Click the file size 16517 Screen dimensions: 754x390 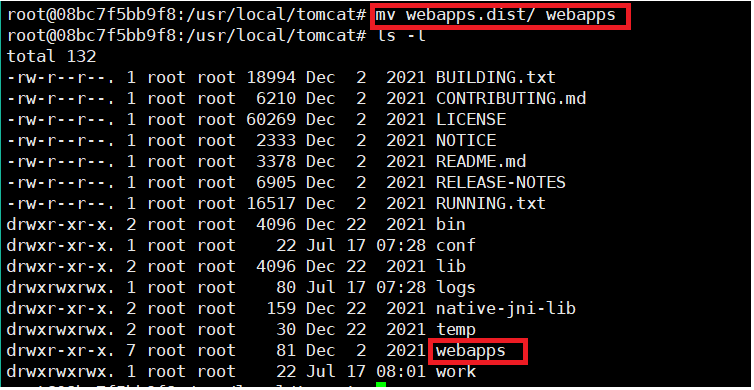coord(271,203)
